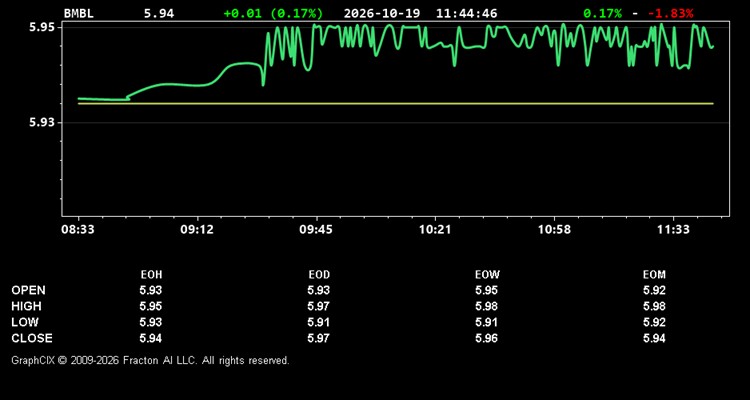Select the EOD open value 5.93
The width and height of the screenshot is (750, 400).
[x=319, y=290]
